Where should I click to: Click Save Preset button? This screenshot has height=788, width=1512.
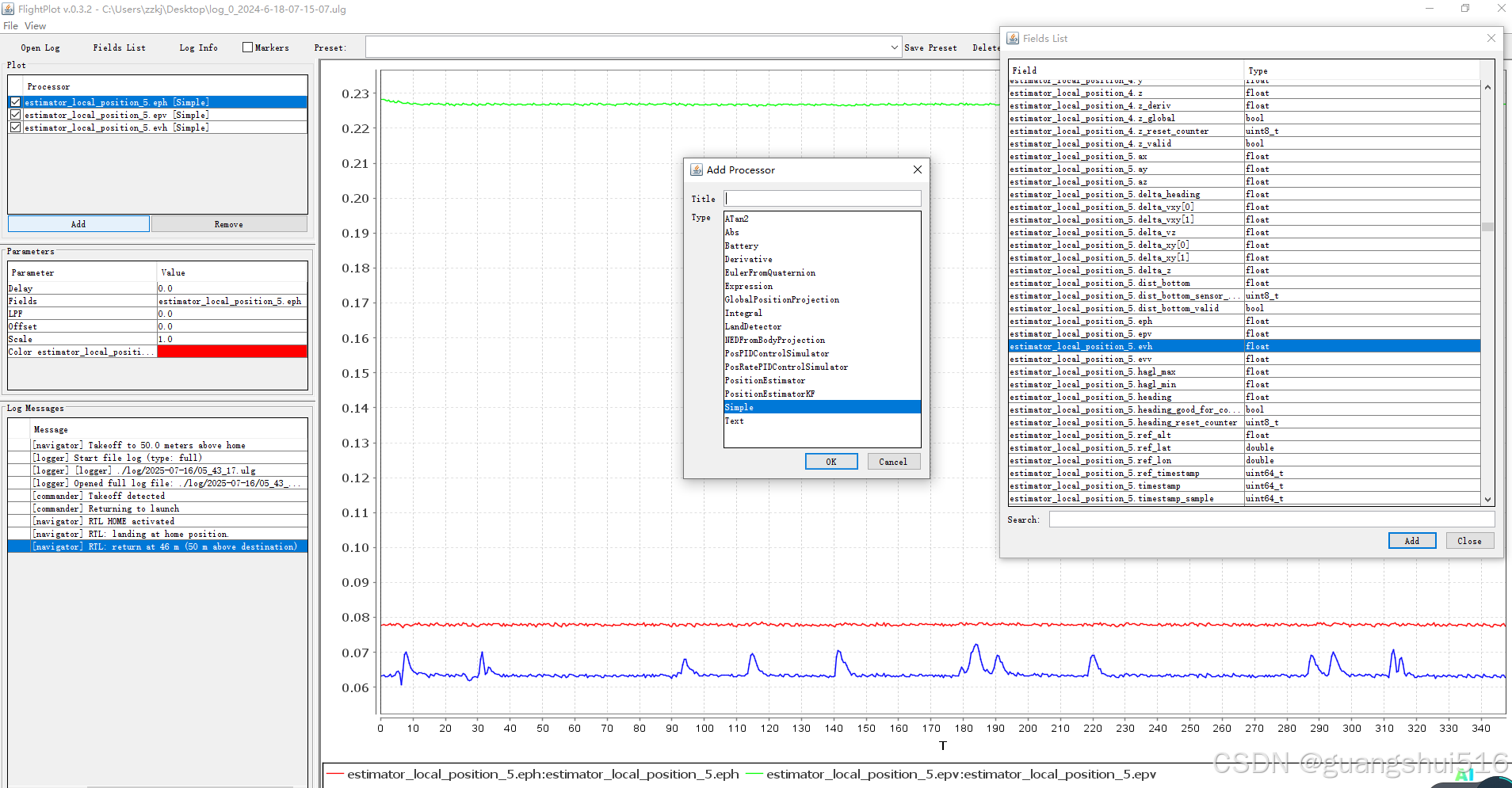click(931, 48)
